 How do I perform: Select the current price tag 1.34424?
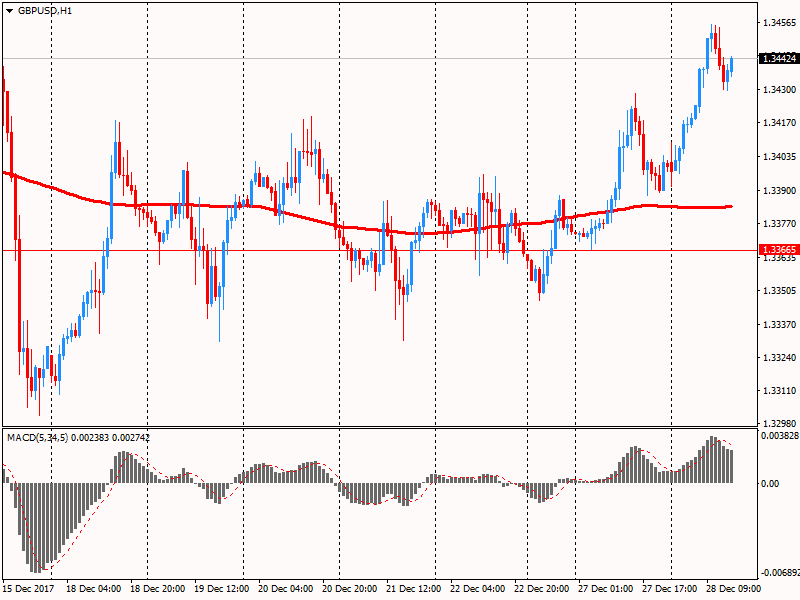click(777, 59)
